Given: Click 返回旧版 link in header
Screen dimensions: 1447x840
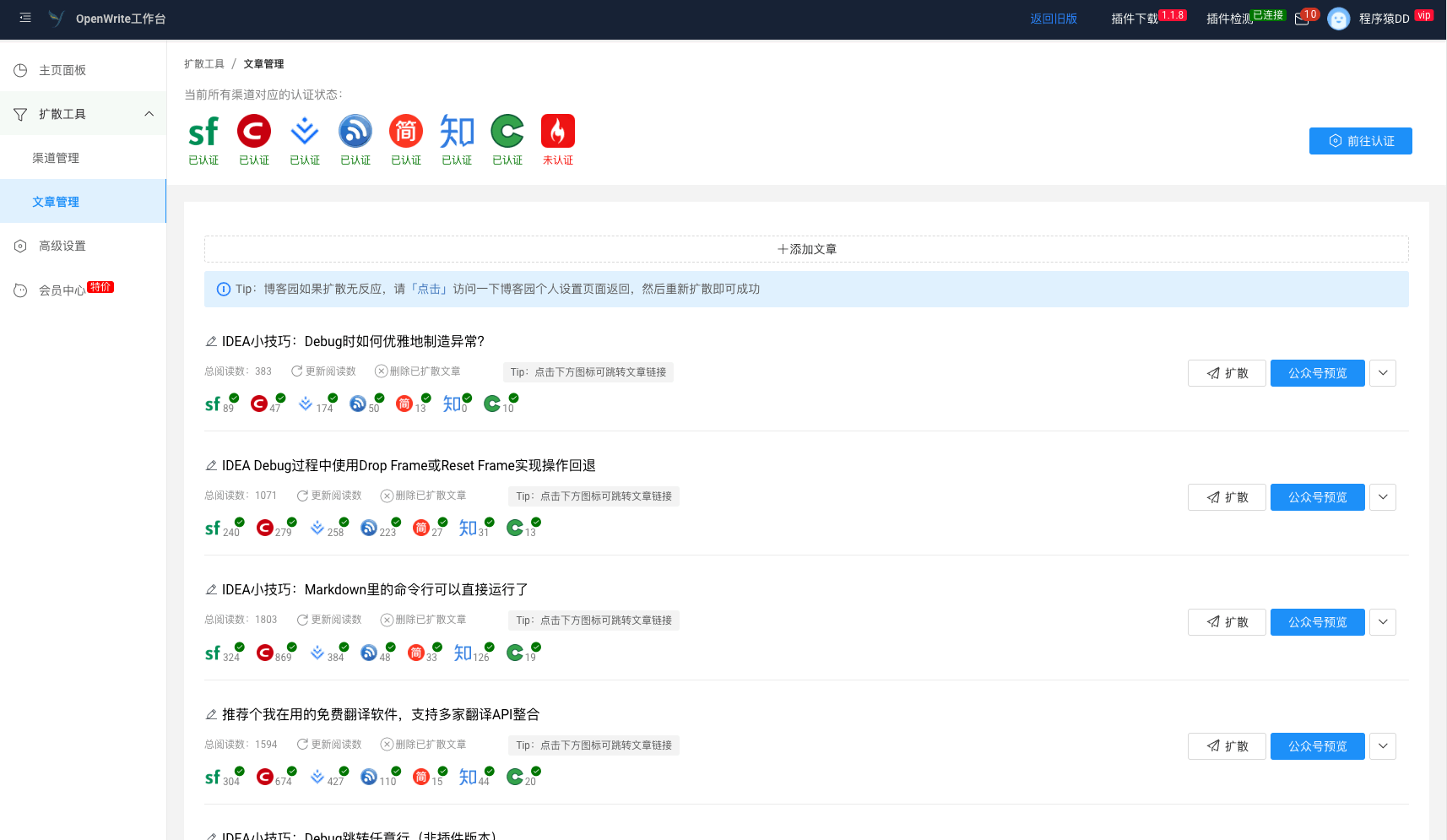Looking at the screenshot, I should click(x=1054, y=19).
